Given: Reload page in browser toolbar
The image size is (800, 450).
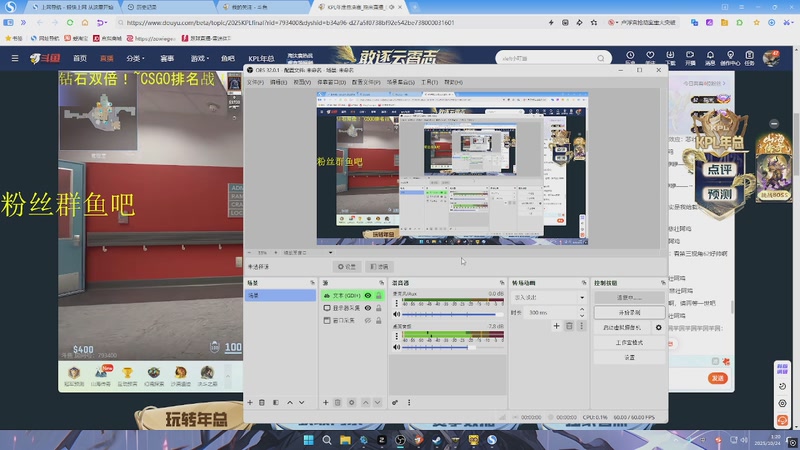Looking at the screenshot, I should pos(70,22).
